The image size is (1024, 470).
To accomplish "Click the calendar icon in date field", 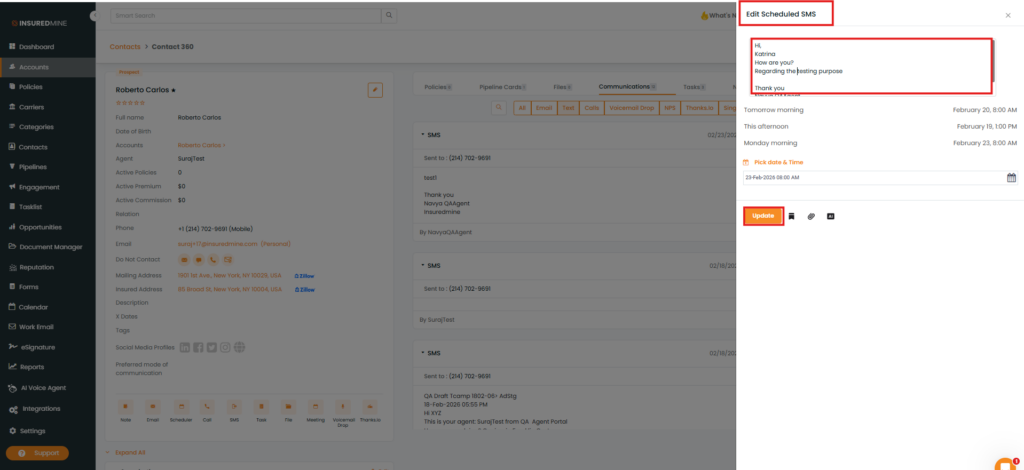I will 1011,178.
